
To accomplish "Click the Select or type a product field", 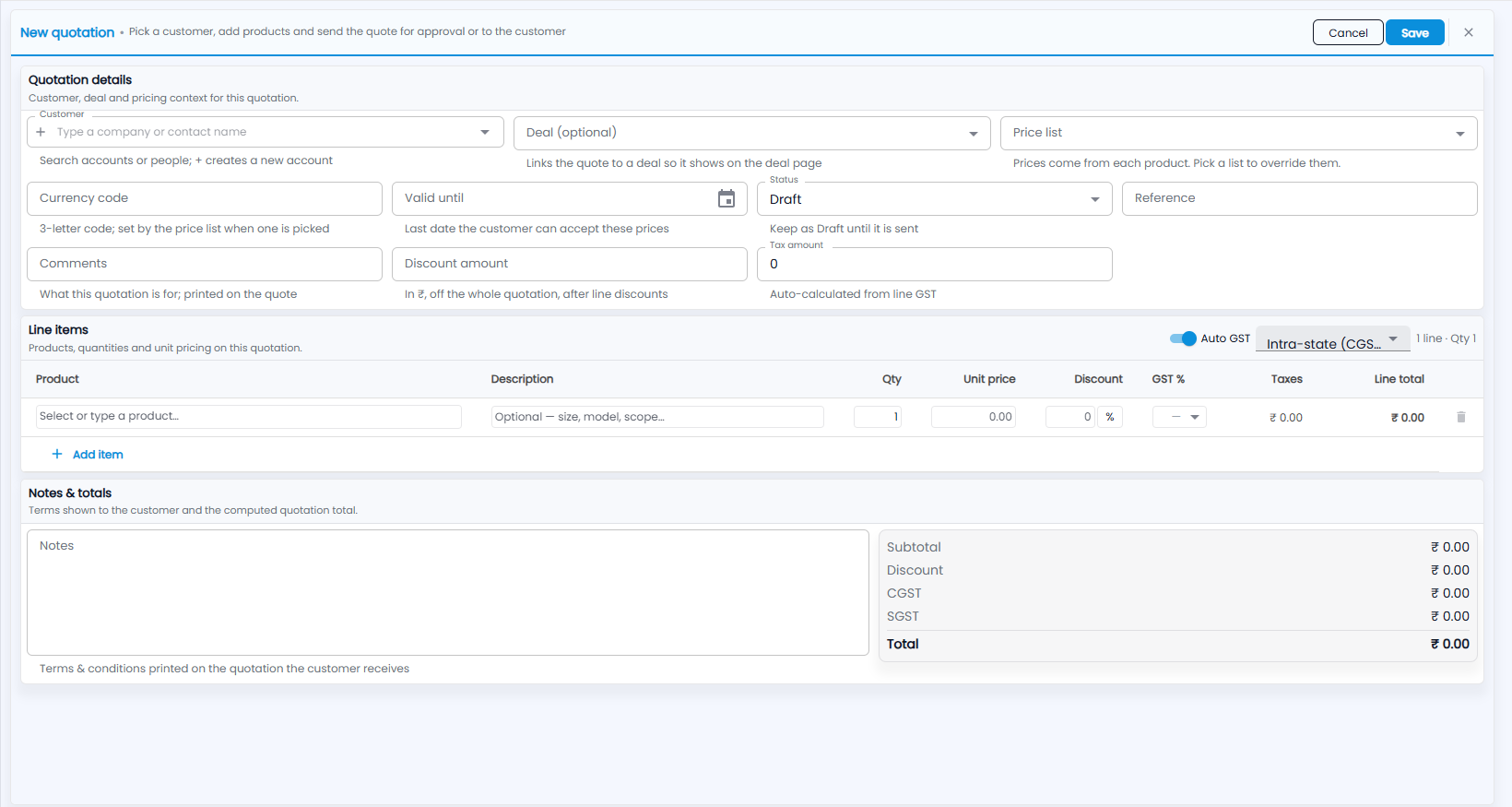I will click(249, 417).
